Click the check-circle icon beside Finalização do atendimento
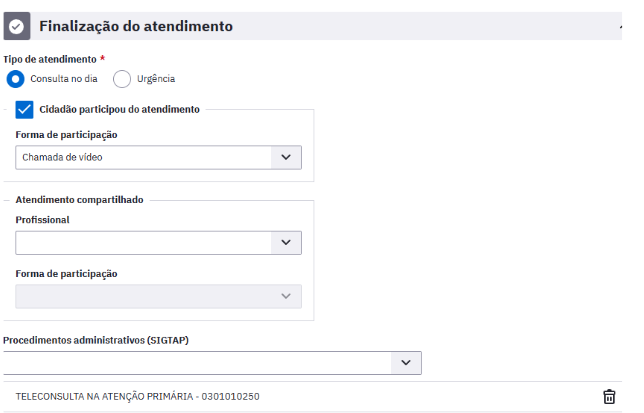The height and width of the screenshot is (413, 644). click(17, 26)
